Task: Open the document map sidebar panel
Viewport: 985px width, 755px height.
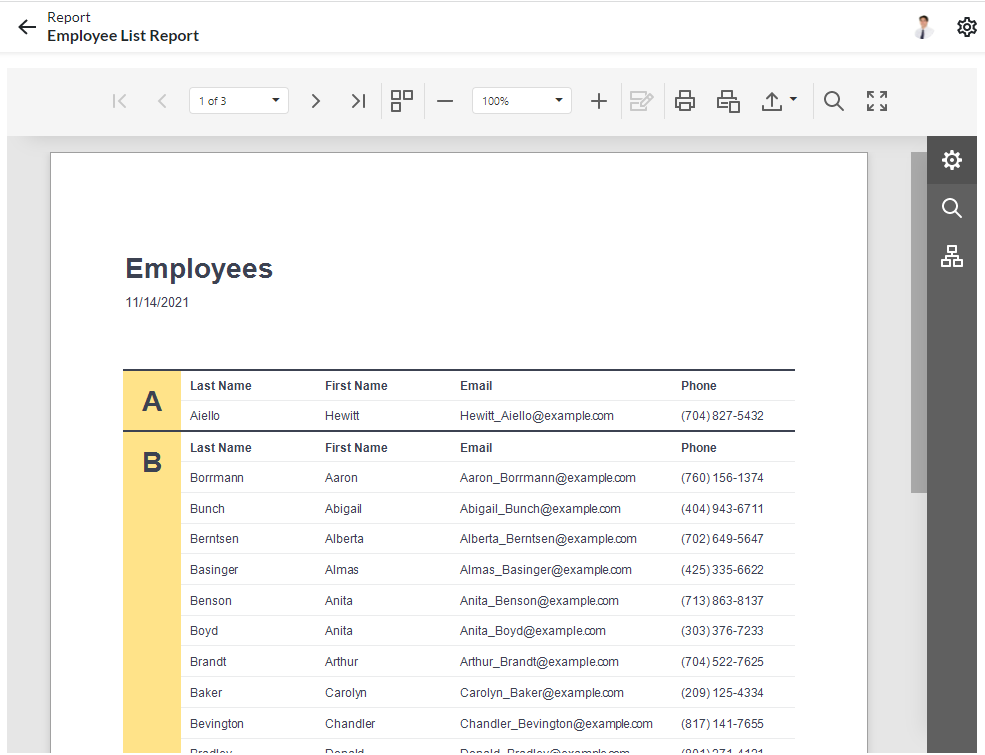Action: pyautogui.click(x=951, y=256)
